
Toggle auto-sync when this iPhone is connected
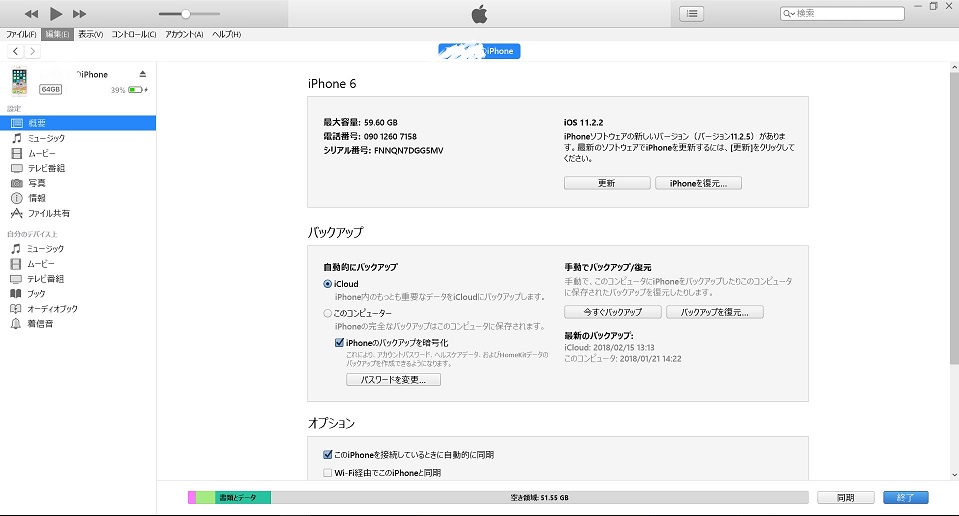point(327,454)
